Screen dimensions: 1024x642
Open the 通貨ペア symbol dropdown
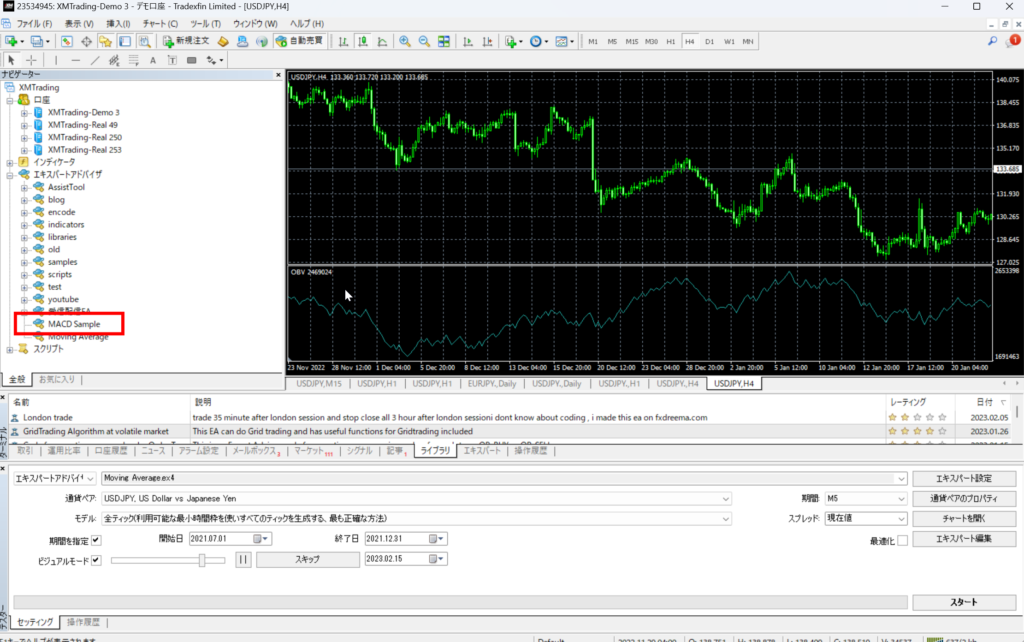[725, 498]
